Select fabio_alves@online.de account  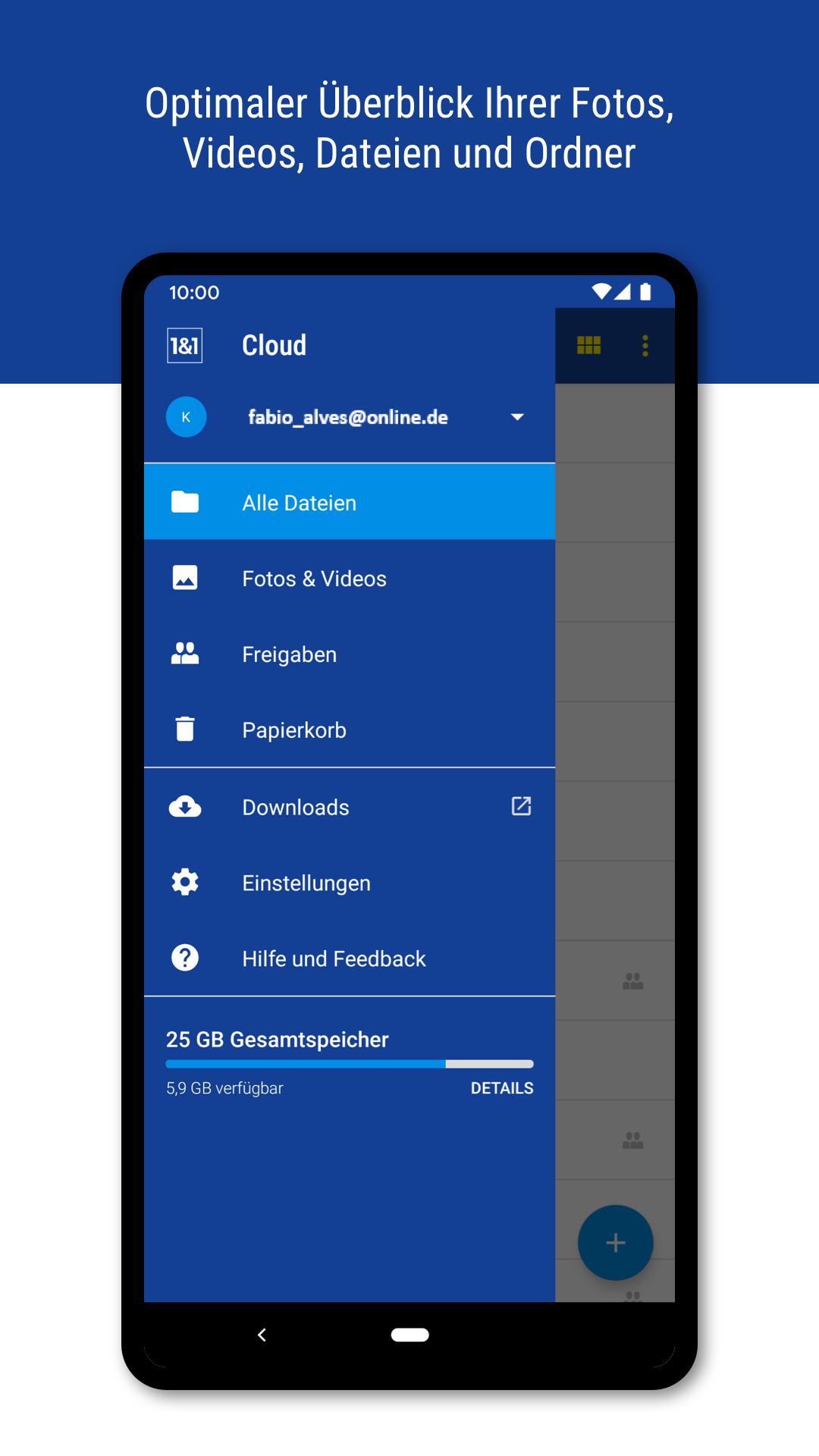pyautogui.click(x=348, y=417)
